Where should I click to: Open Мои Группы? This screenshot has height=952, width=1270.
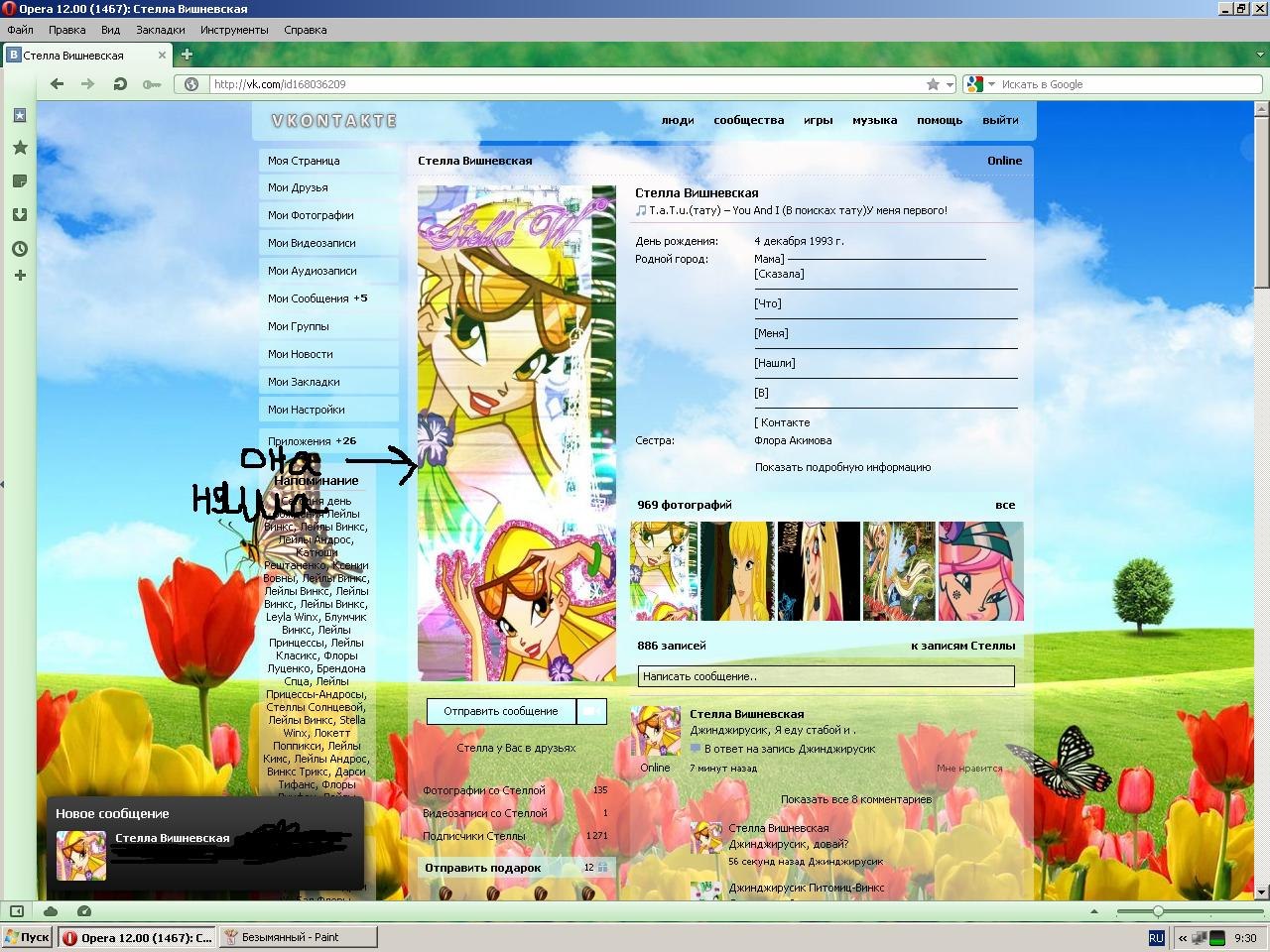[329, 326]
